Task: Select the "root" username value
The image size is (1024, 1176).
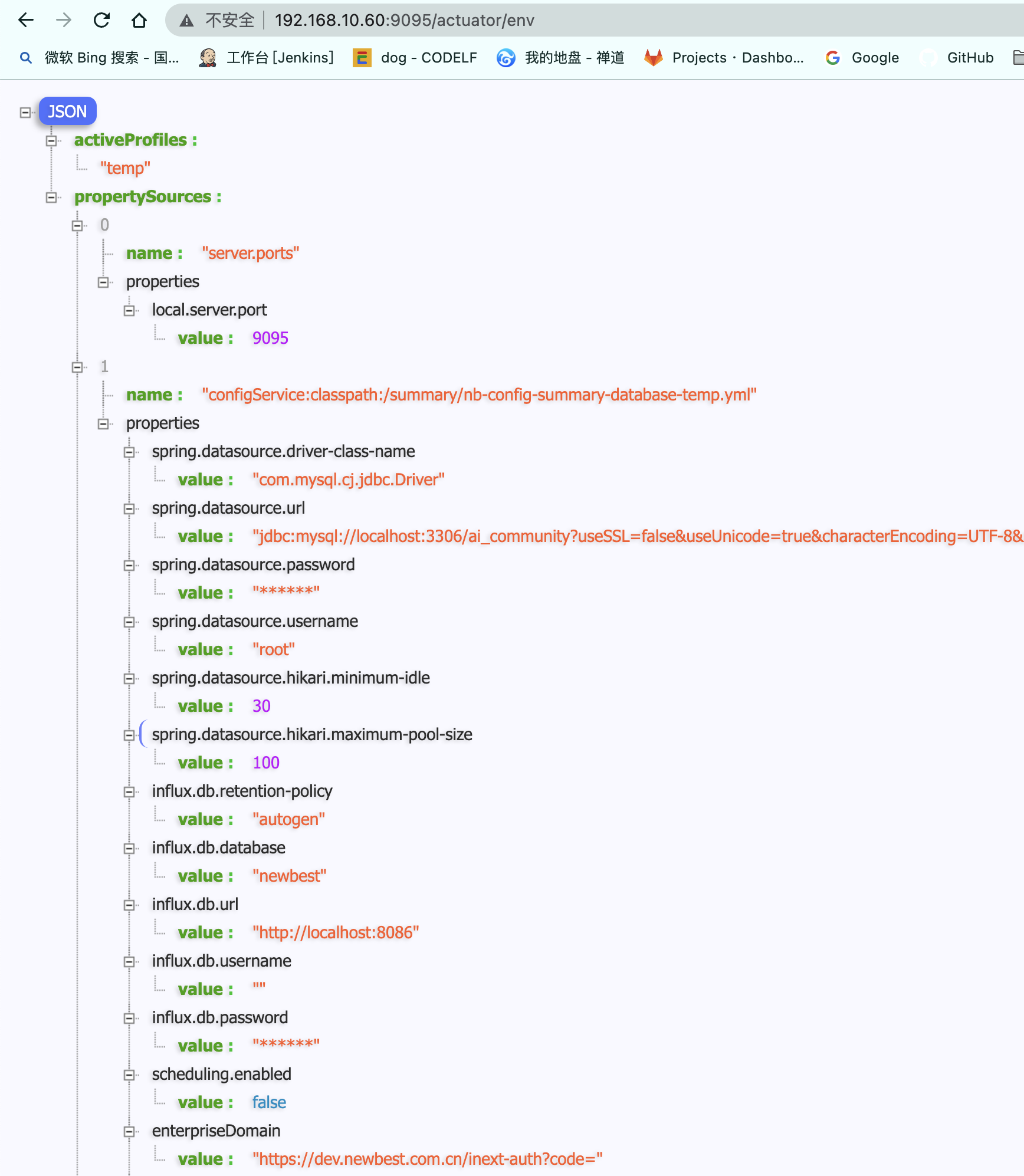Action: coord(274,649)
